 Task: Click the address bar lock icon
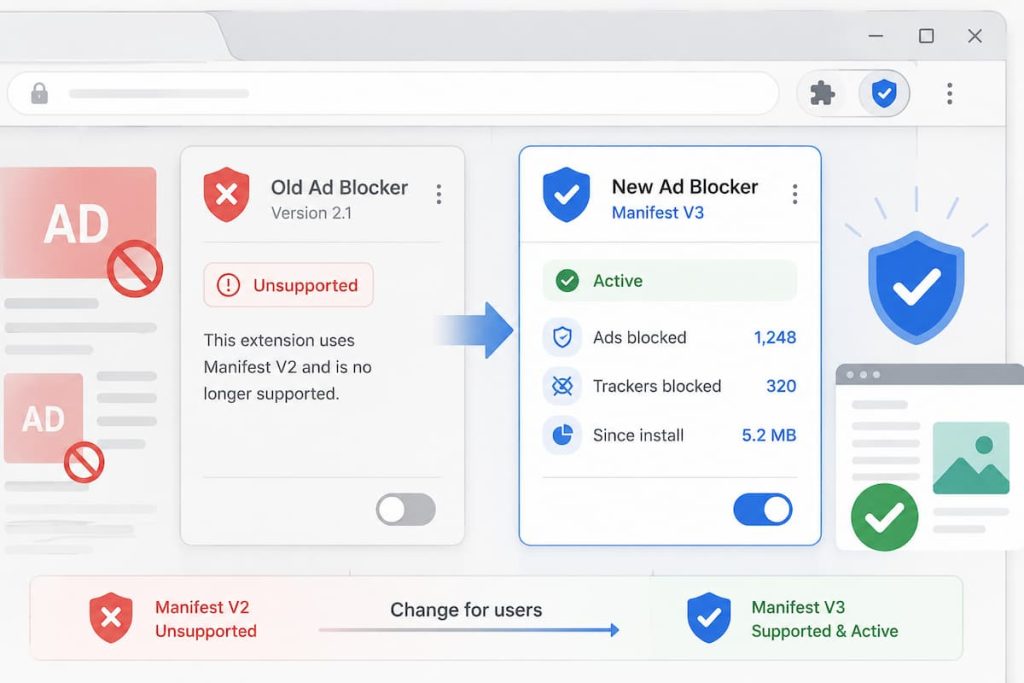39,93
